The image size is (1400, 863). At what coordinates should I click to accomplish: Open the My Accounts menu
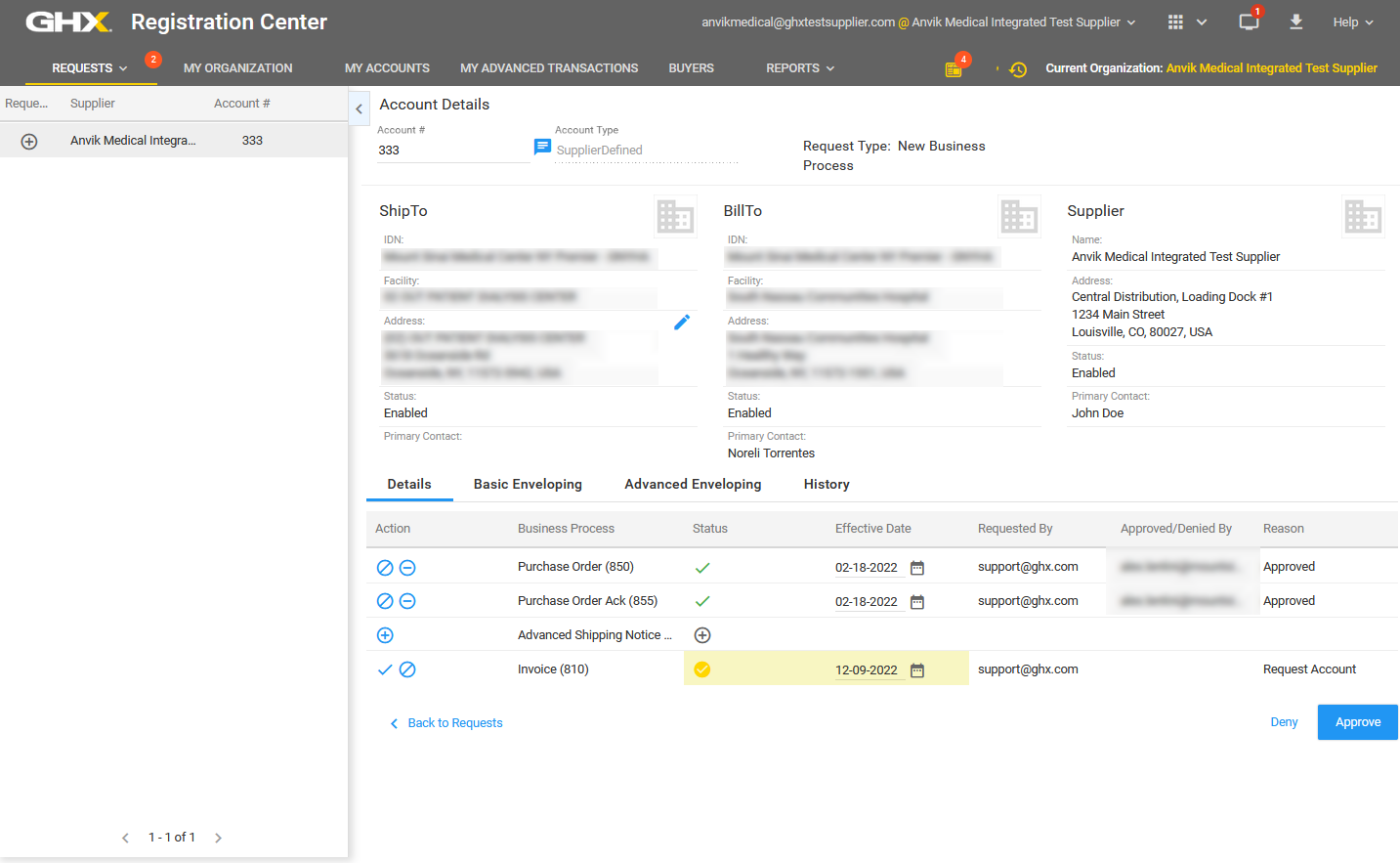click(387, 68)
